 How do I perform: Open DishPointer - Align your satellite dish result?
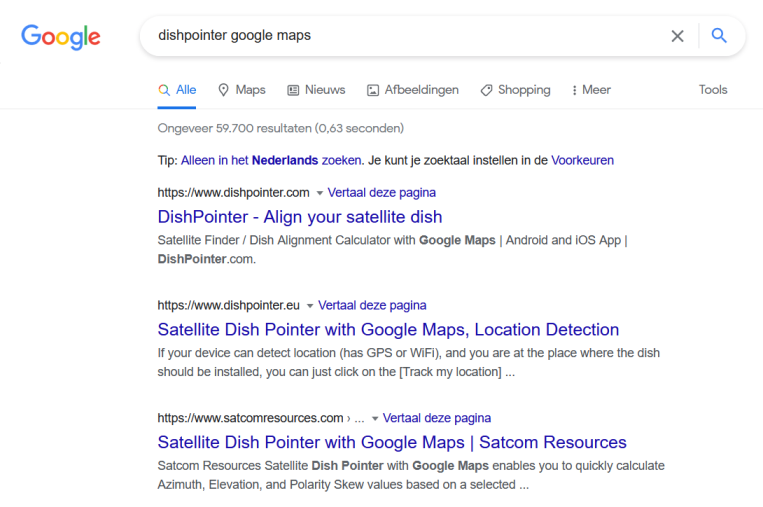300,217
